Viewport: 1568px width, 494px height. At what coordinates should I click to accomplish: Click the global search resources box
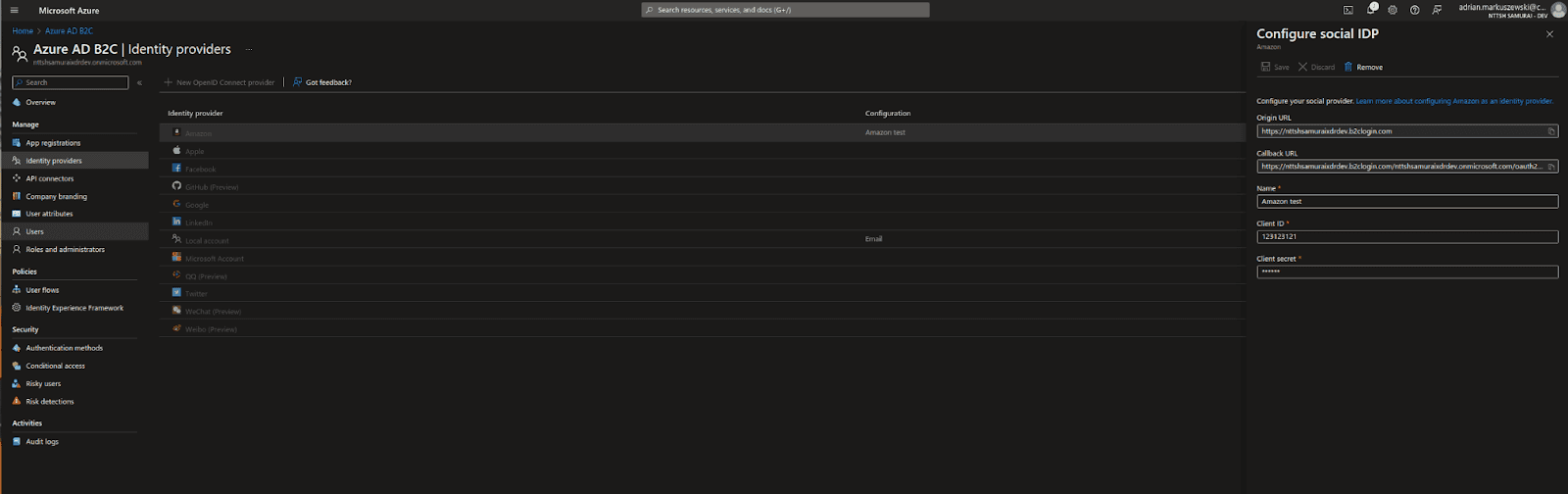785,10
